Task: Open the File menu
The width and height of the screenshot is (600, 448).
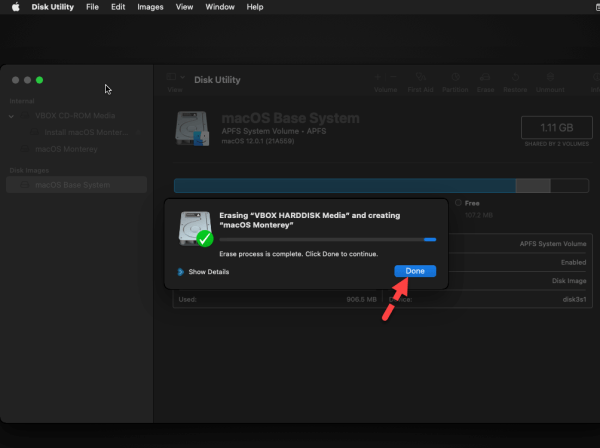Action: click(x=92, y=7)
